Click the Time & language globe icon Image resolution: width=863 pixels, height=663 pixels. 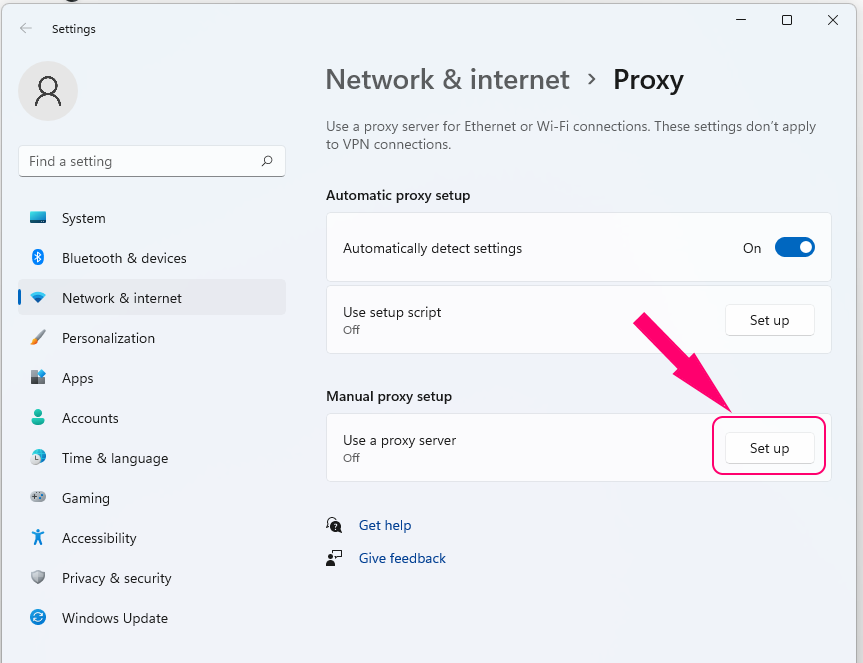coord(38,458)
